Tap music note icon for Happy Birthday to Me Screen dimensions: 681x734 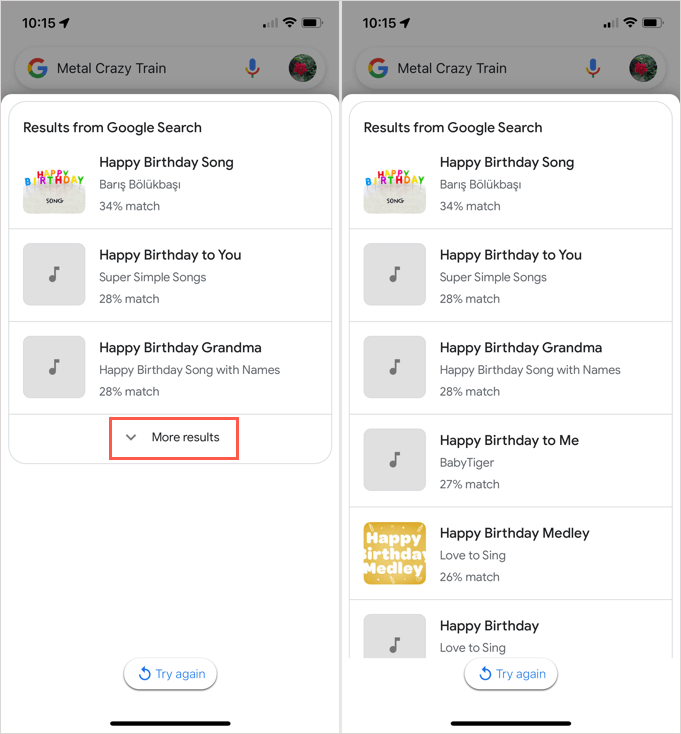click(394, 460)
